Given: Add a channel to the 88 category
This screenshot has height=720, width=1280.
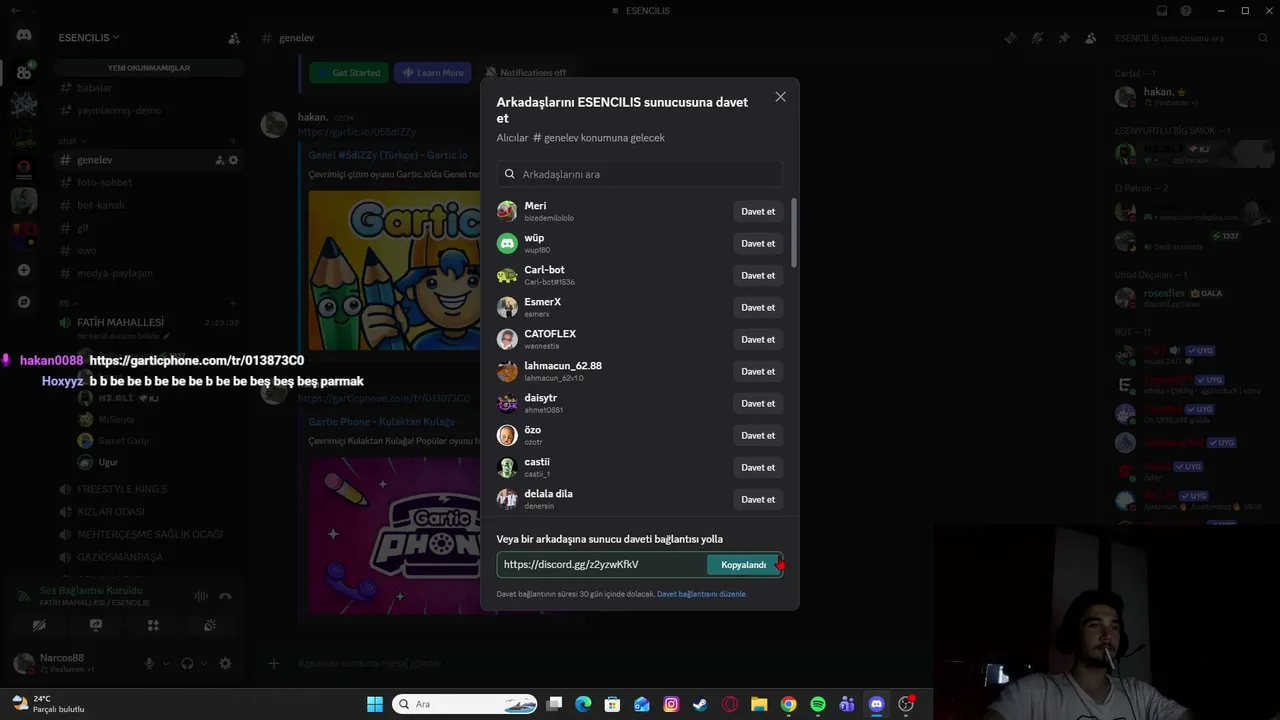Looking at the screenshot, I should click(233, 303).
